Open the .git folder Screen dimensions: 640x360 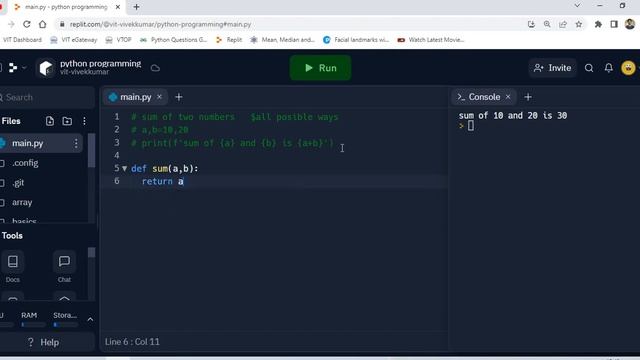coord(18,183)
